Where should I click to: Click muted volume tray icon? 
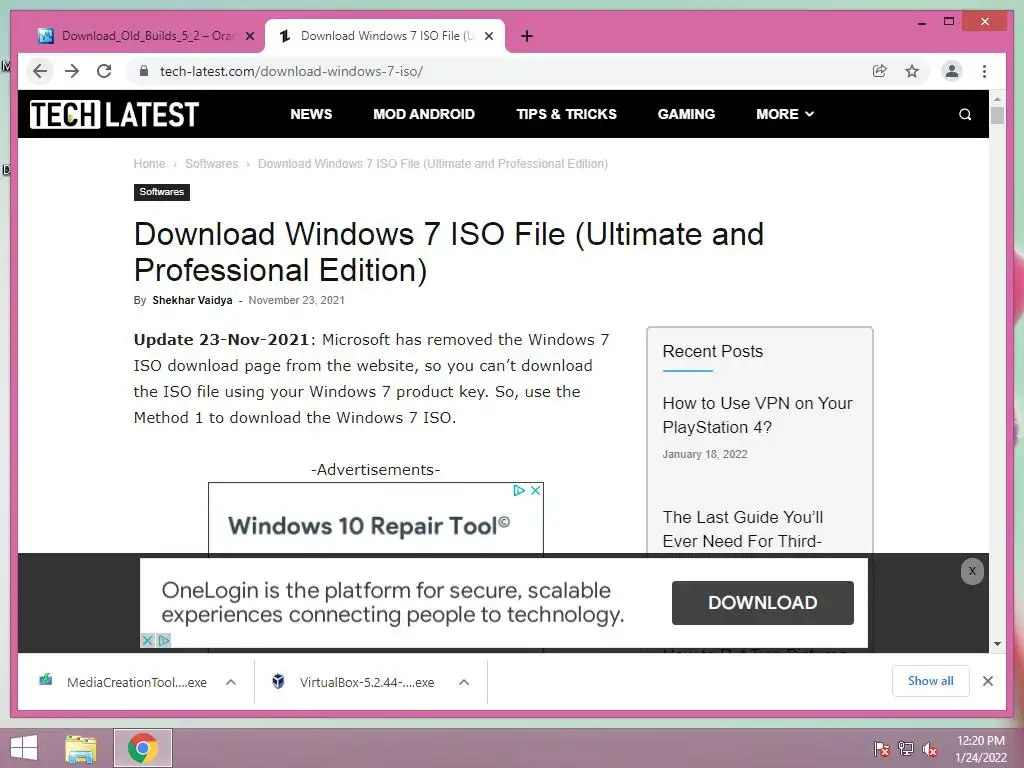coord(930,748)
